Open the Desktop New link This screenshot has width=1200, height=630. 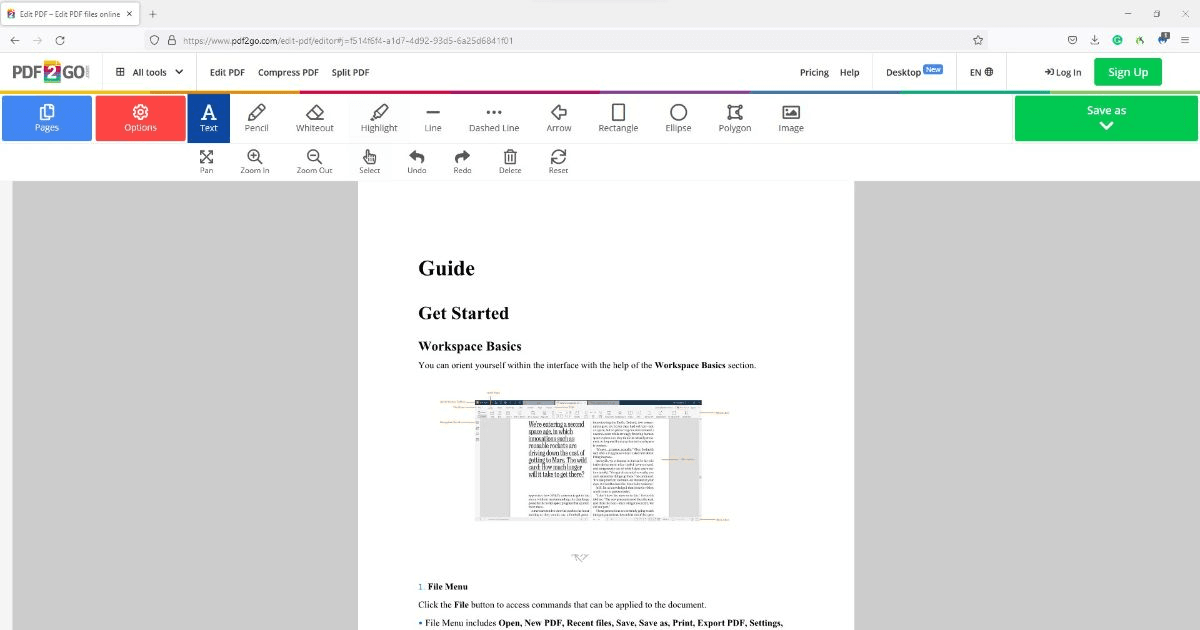(x=914, y=72)
